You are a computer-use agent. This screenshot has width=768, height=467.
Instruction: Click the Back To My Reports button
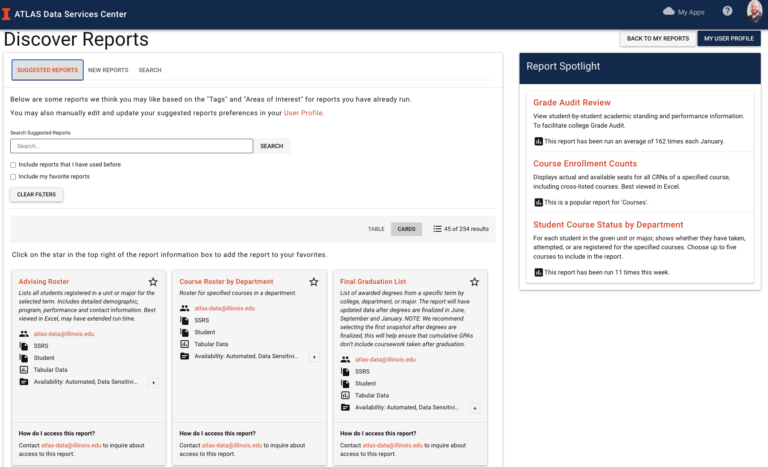[658, 38]
